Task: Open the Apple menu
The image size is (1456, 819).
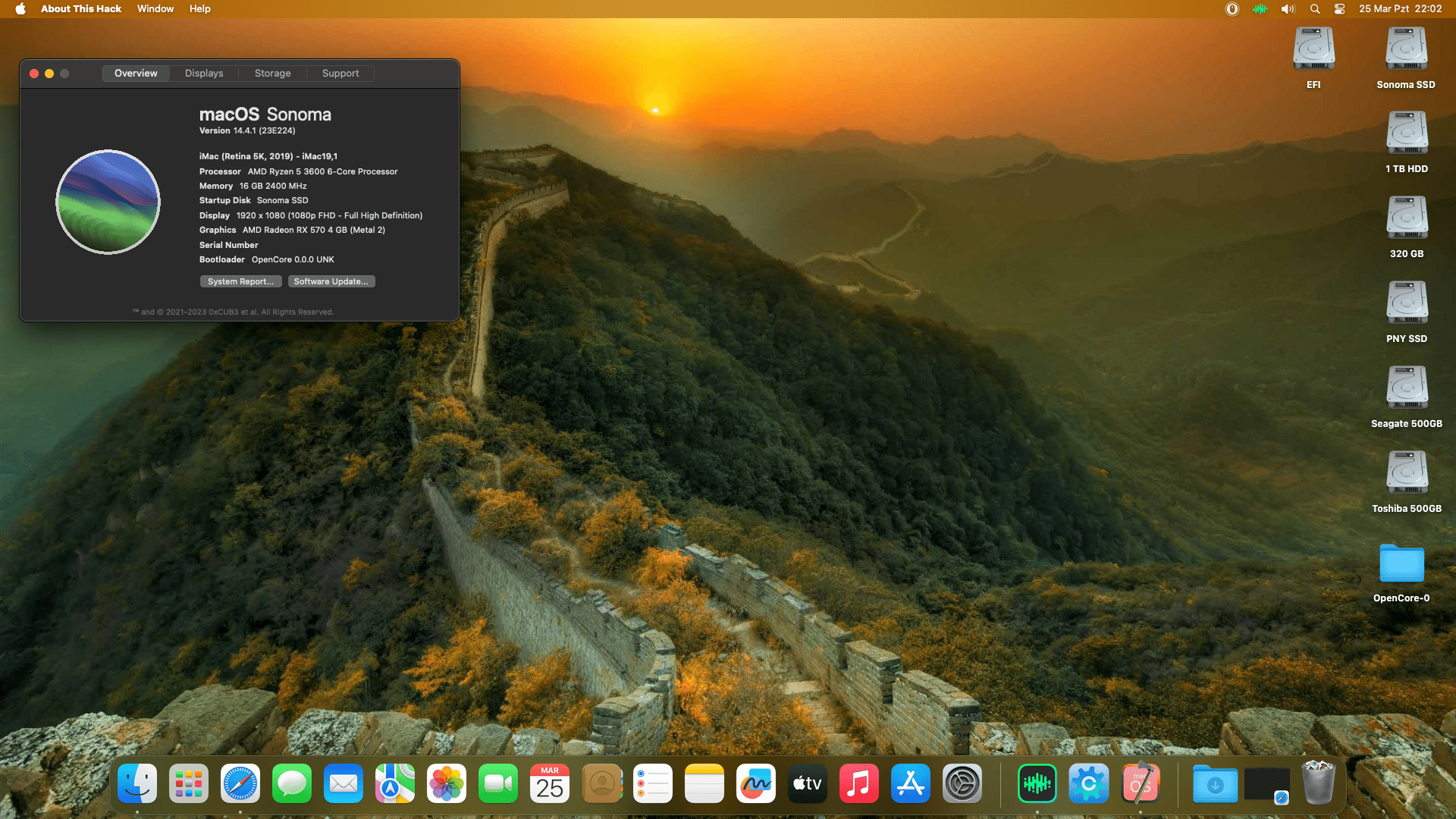Action: [x=20, y=9]
